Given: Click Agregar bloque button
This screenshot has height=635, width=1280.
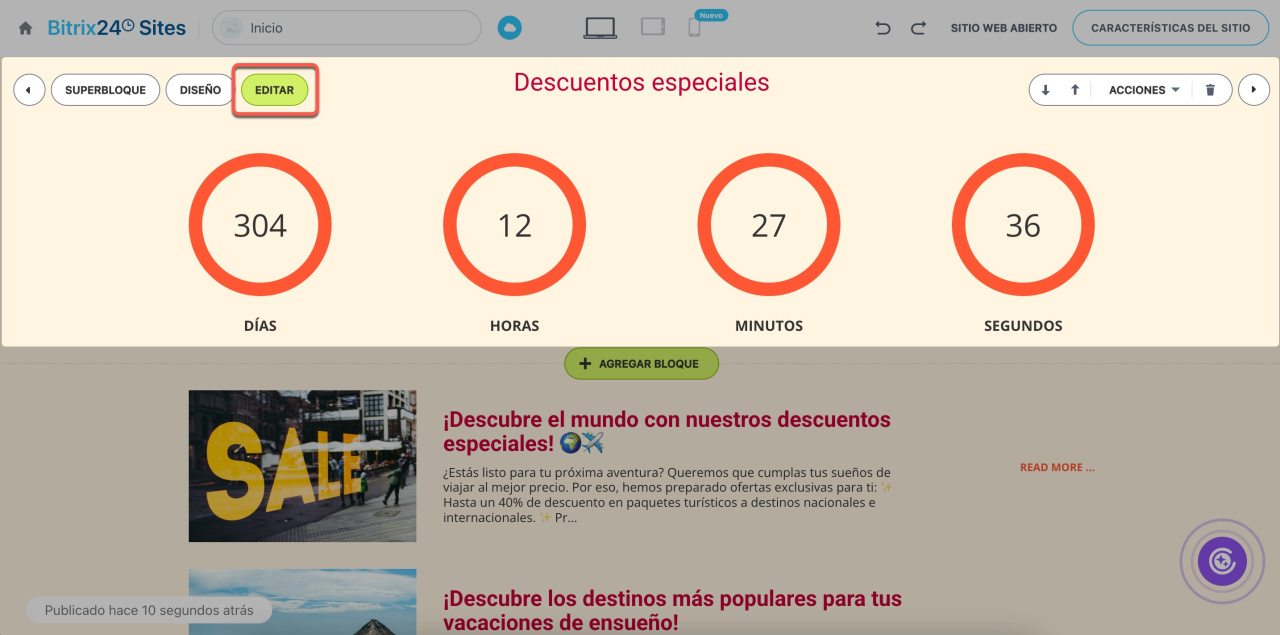Looking at the screenshot, I should click(641, 364).
